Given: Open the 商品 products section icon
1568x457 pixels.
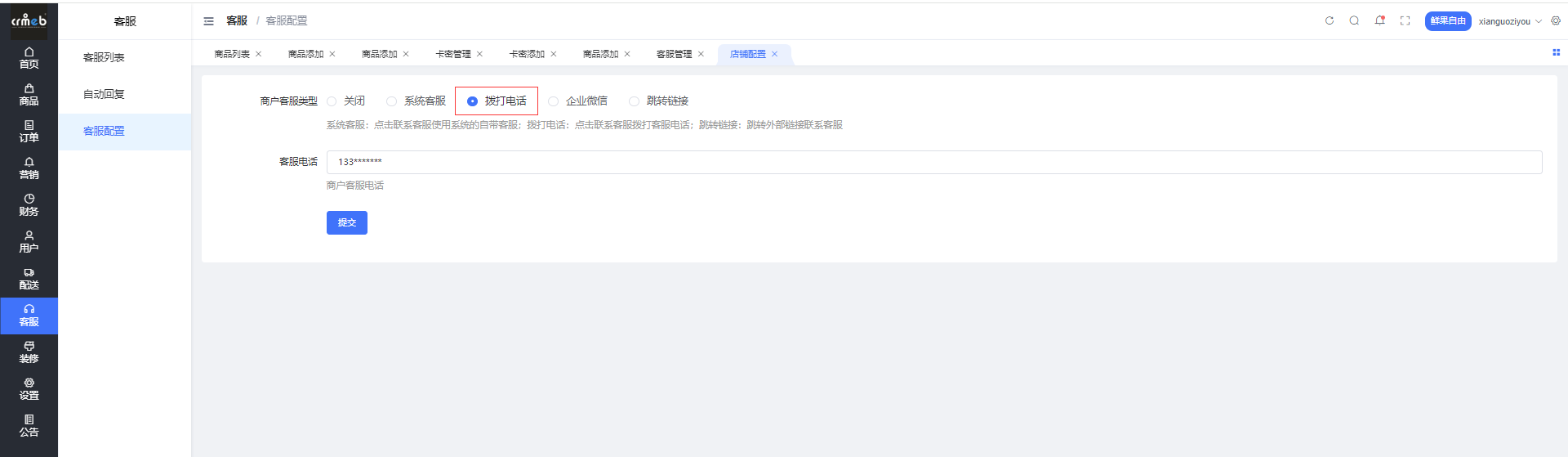Looking at the screenshot, I should click(29, 94).
